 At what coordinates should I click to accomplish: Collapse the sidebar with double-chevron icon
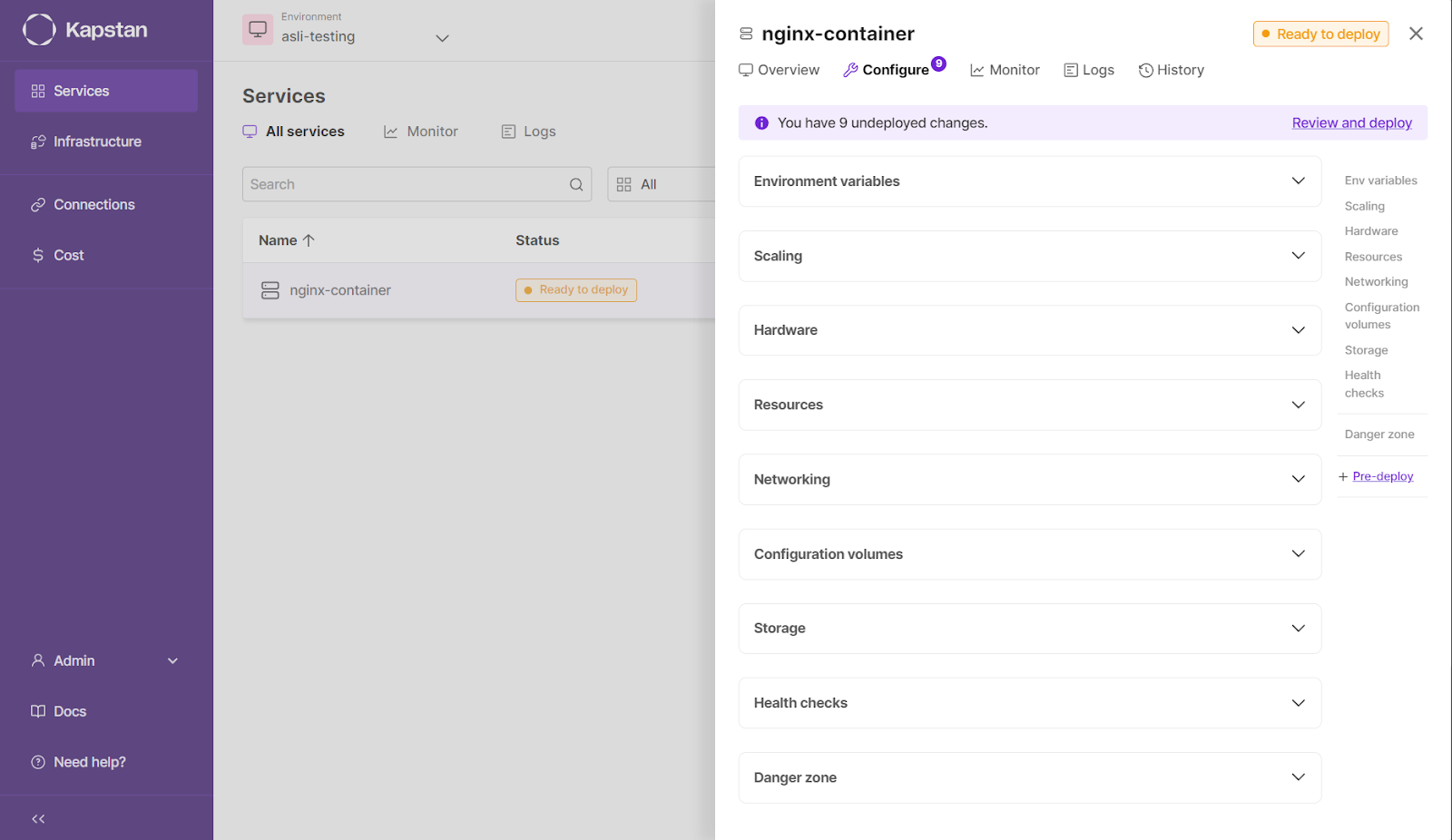pos(38,819)
